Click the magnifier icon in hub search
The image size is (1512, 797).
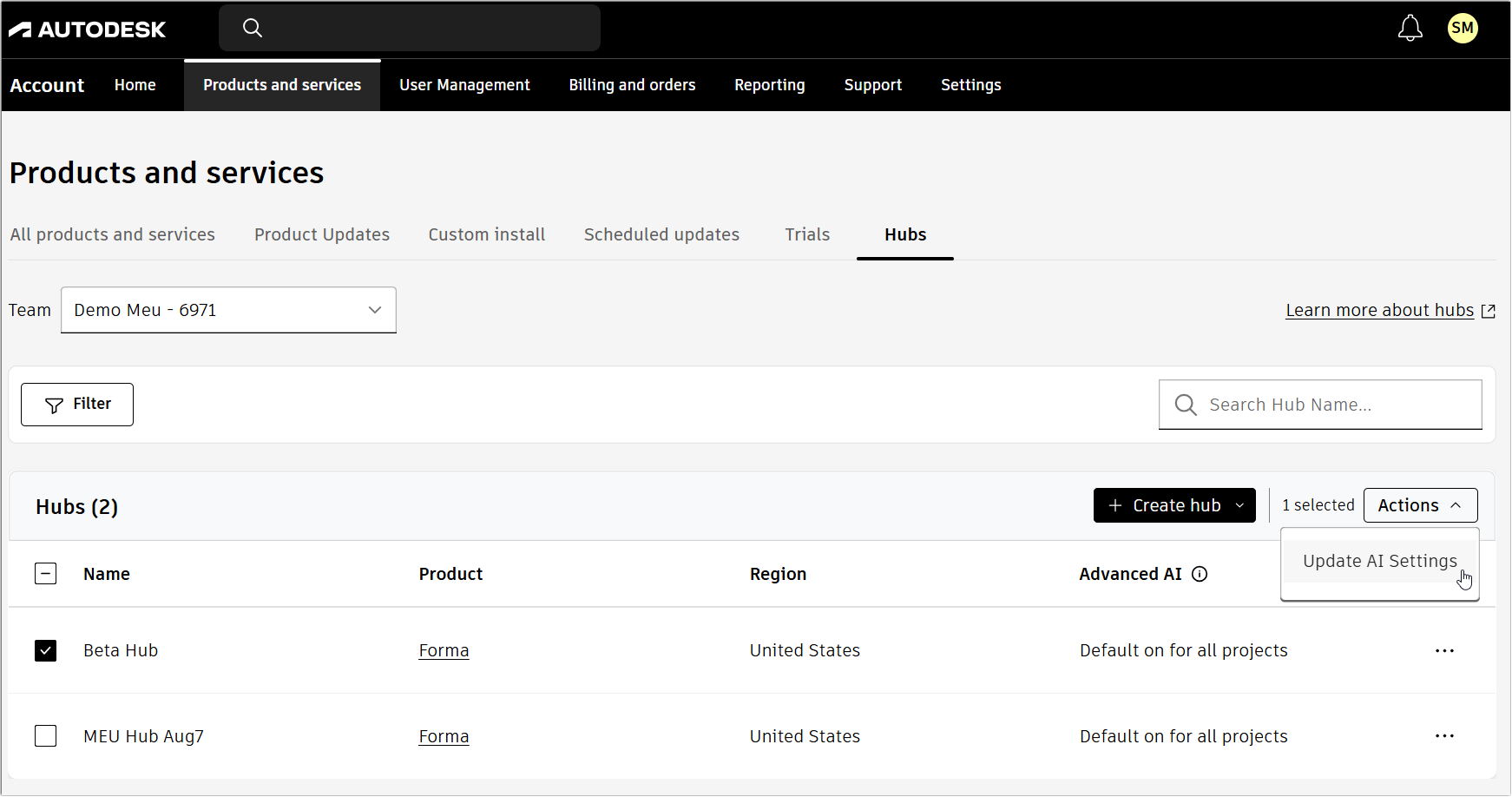[x=1185, y=405]
